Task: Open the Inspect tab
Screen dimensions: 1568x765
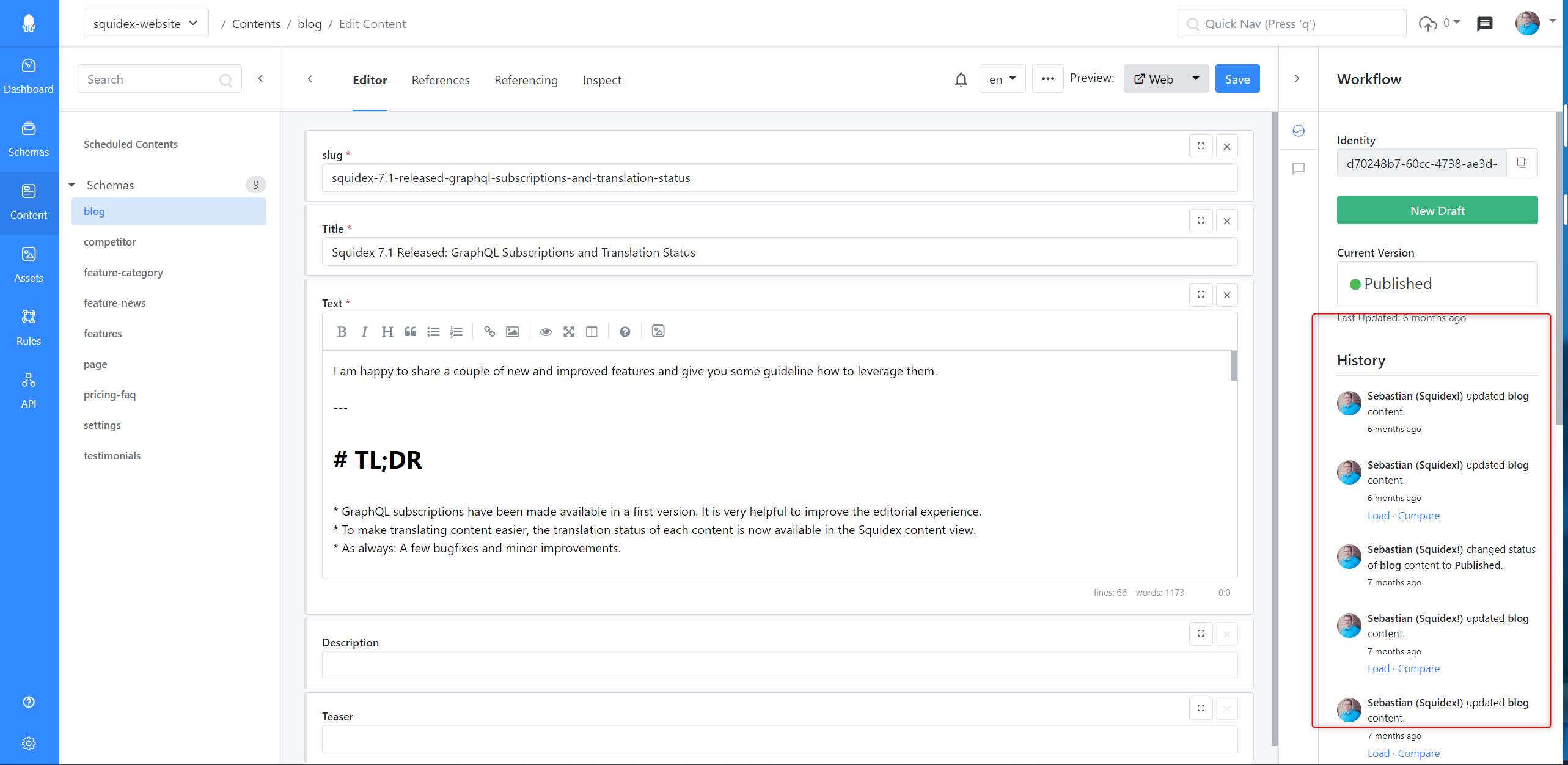Action: (602, 80)
